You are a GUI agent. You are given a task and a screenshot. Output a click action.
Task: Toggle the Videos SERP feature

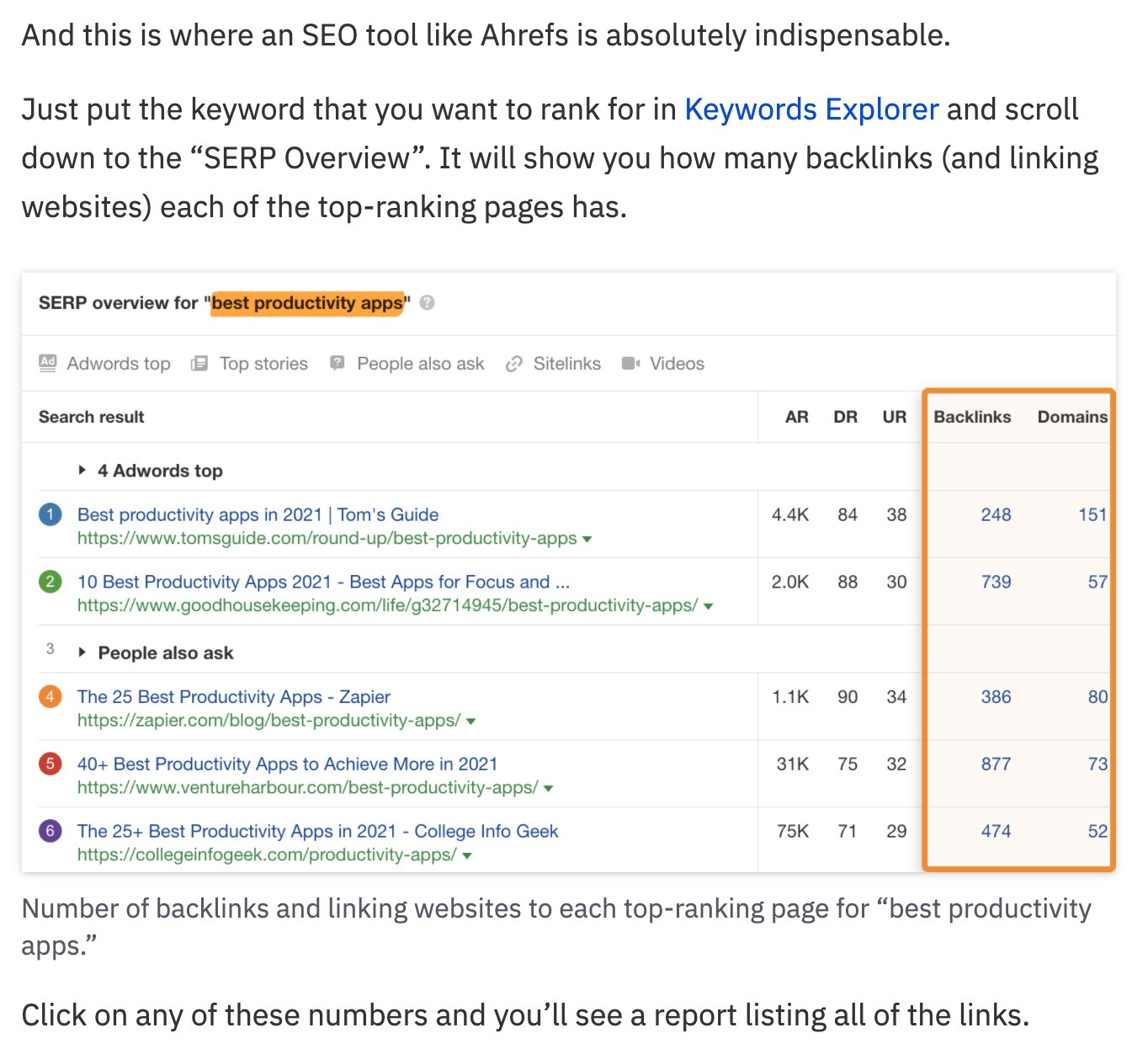(x=664, y=363)
